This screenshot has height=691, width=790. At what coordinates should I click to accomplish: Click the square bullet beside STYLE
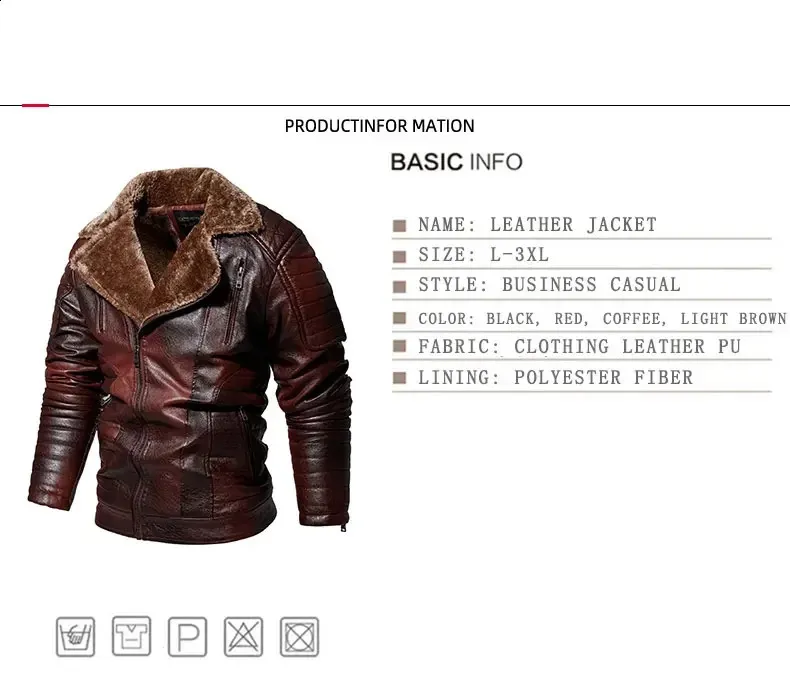[400, 287]
